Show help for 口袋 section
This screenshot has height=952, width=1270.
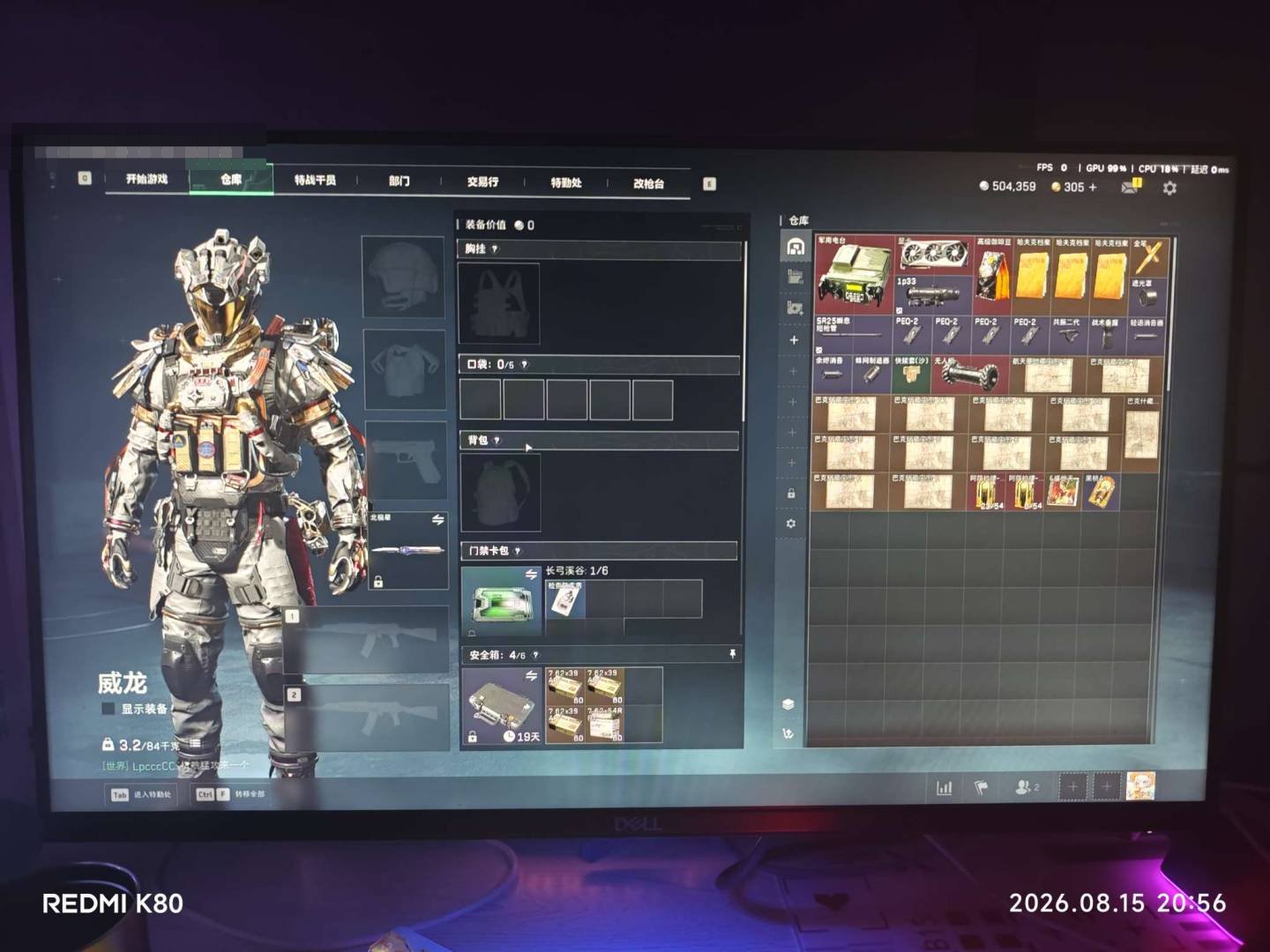525,364
